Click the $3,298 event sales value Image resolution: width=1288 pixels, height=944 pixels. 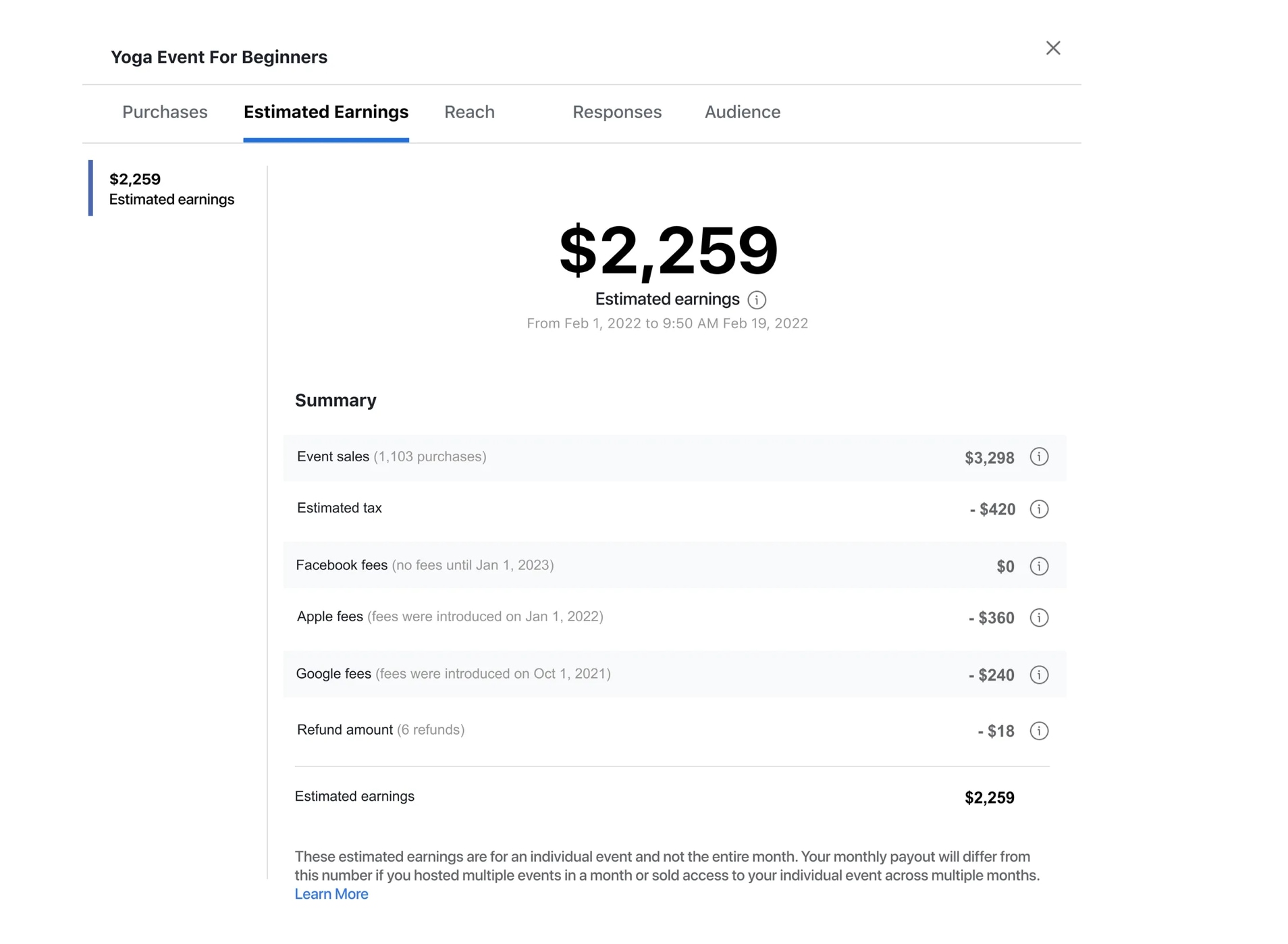pyautogui.click(x=989, y=458)
